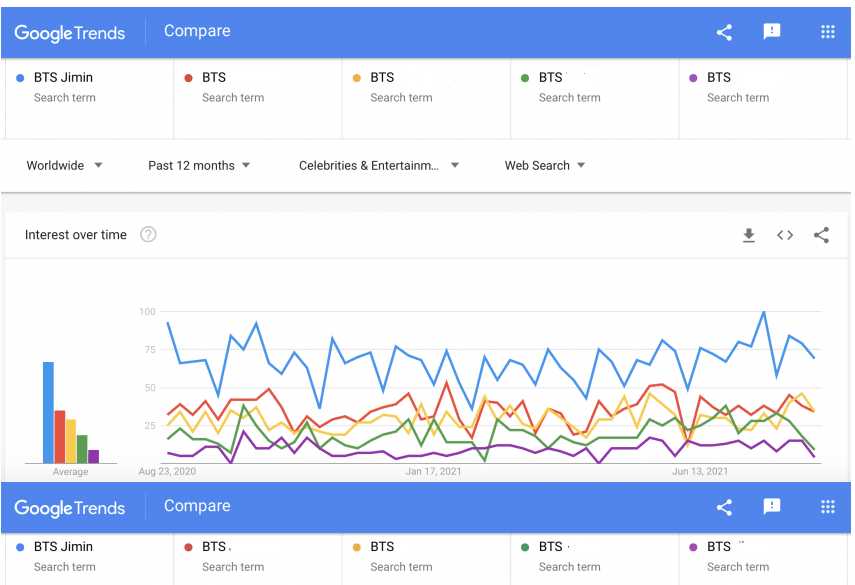Click the purple dot in the top search term row
The image size is (855, 585).
tap(694, 78)
